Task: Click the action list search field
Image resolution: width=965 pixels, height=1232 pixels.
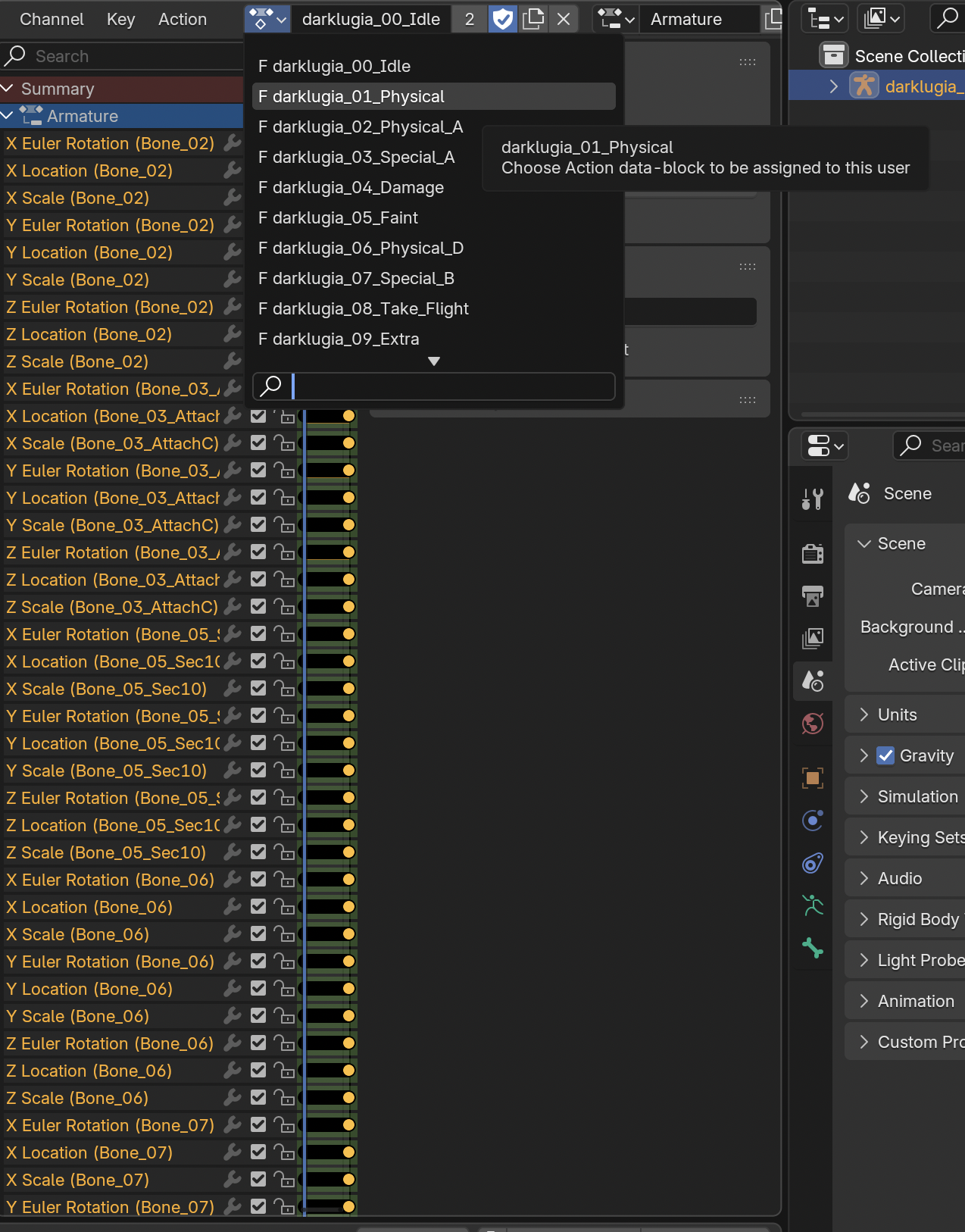Action: point(433,386)
